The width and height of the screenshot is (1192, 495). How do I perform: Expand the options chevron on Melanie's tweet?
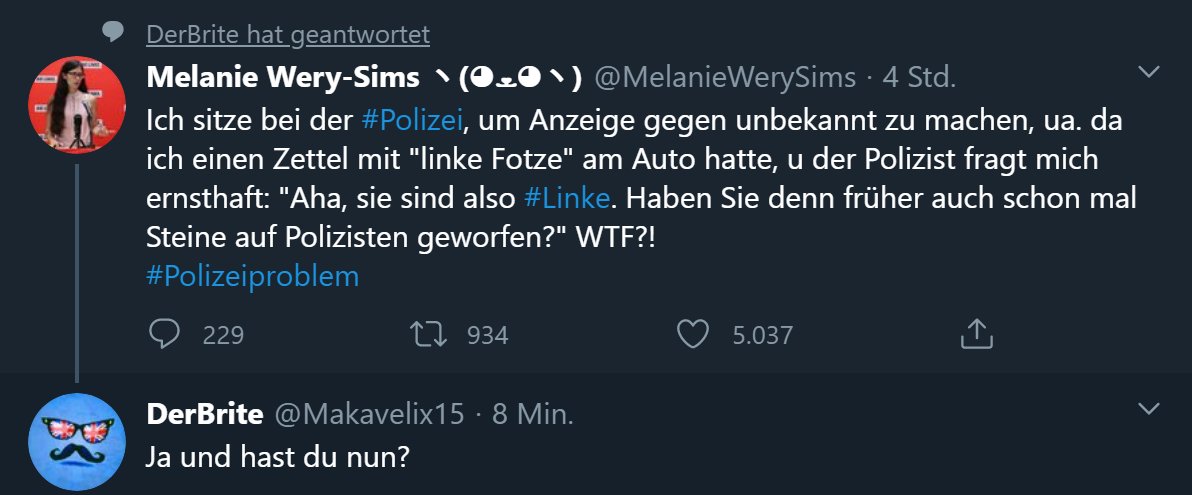[x=1150, y=71]
